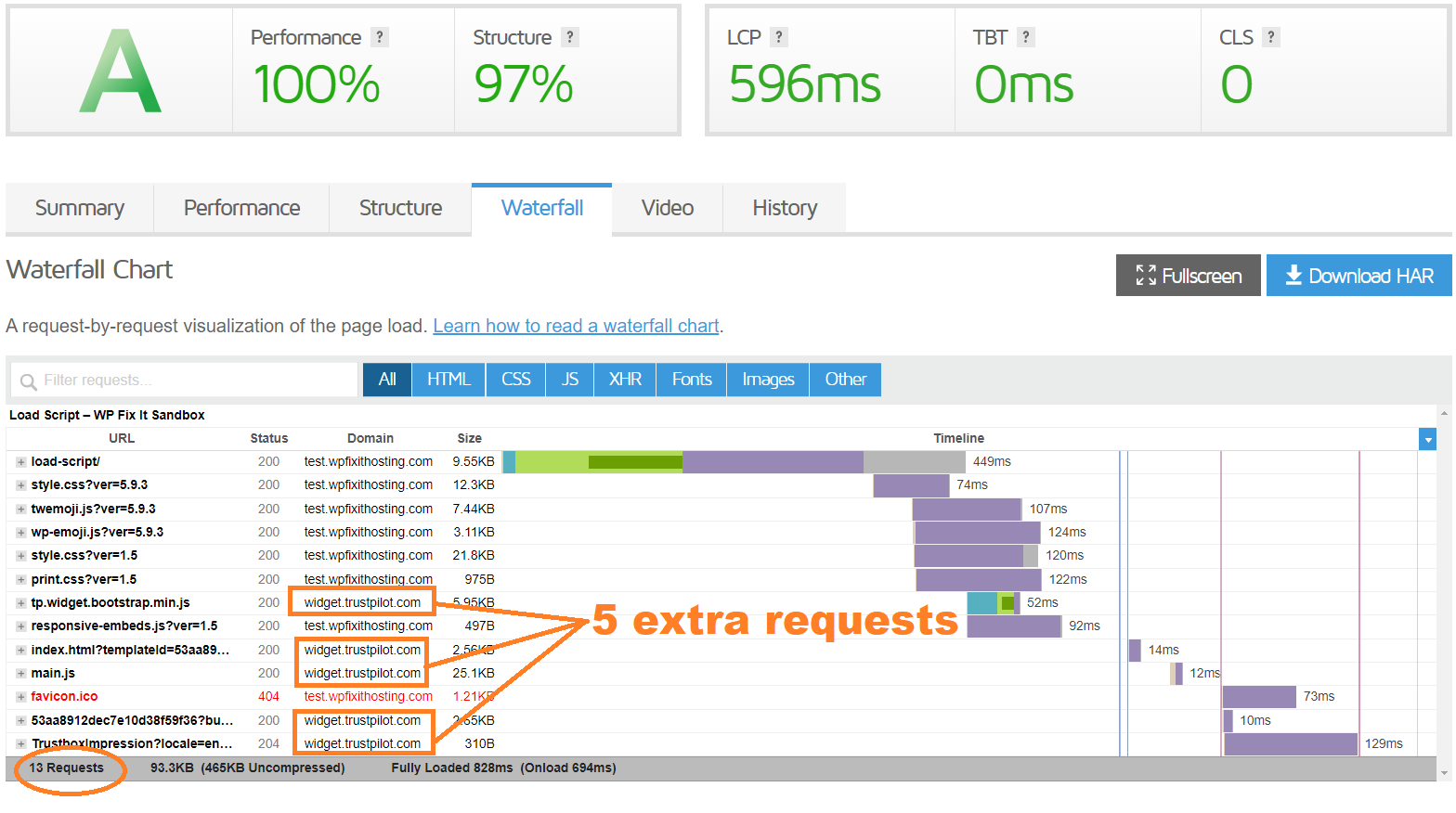Expand the favicon.ico request details

(20, 697)
